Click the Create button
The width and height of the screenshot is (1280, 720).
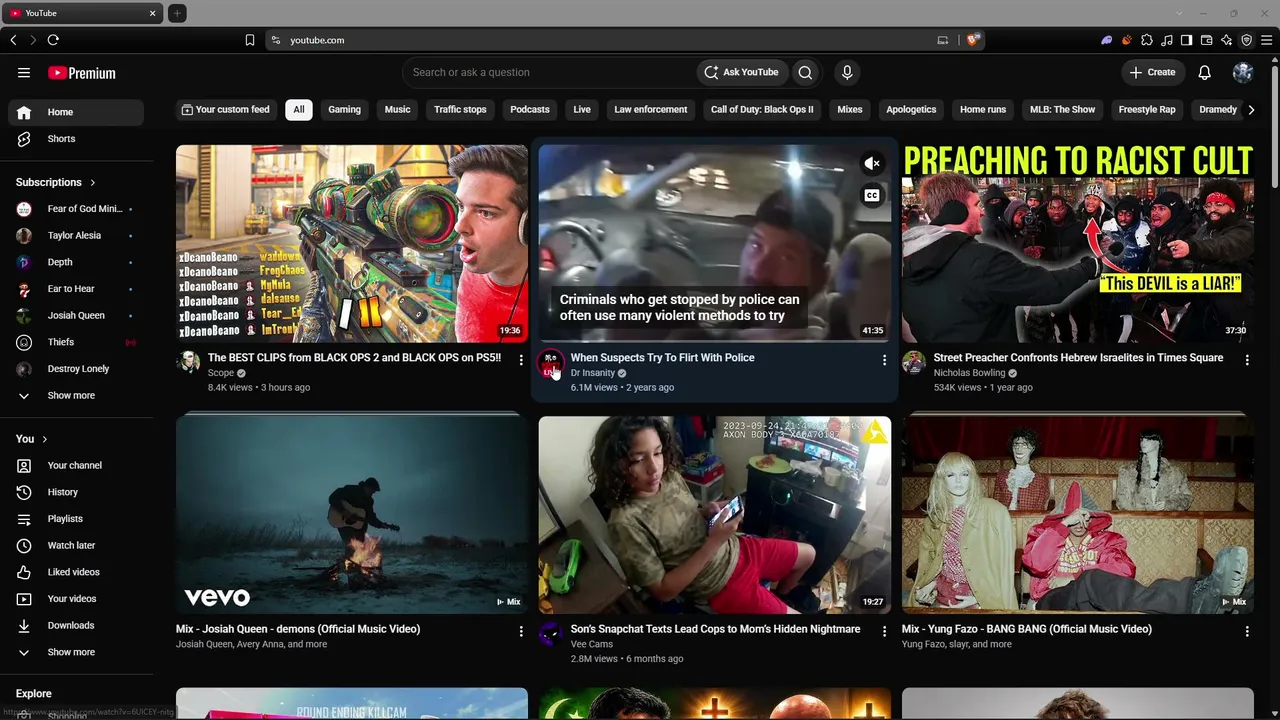(x=1152, y=72)
